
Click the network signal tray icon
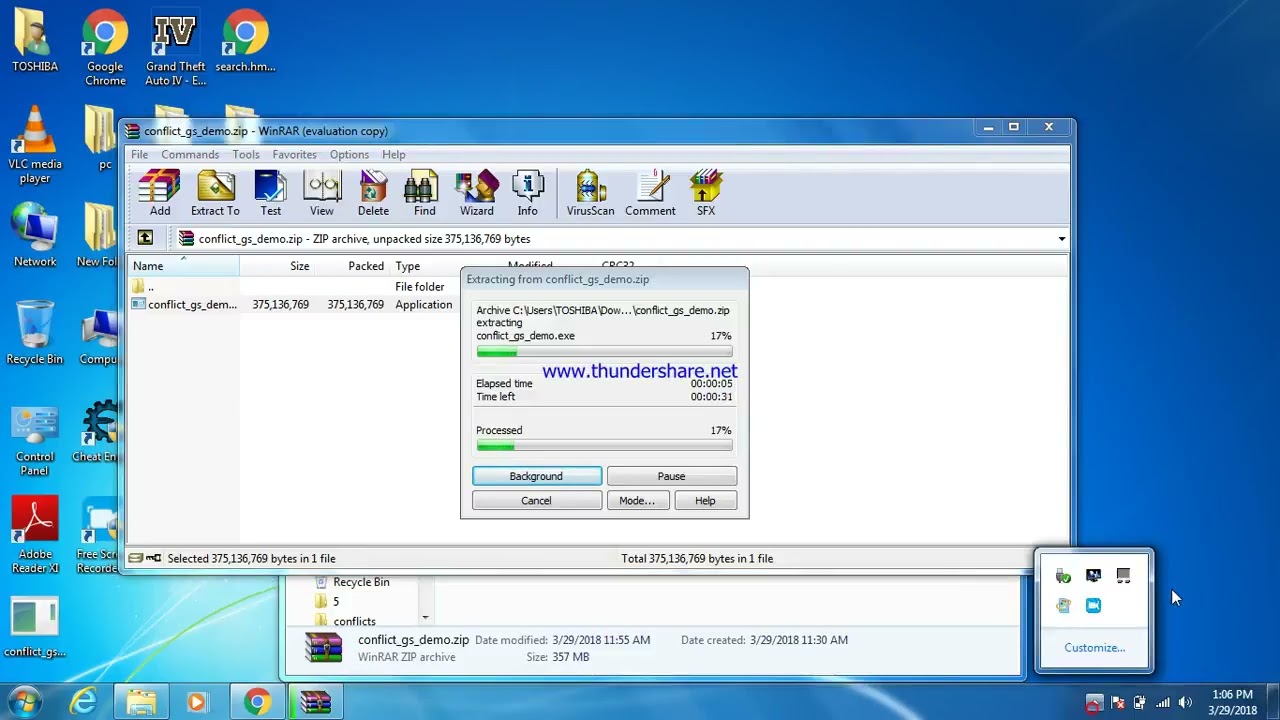(x=1163, y=703)
